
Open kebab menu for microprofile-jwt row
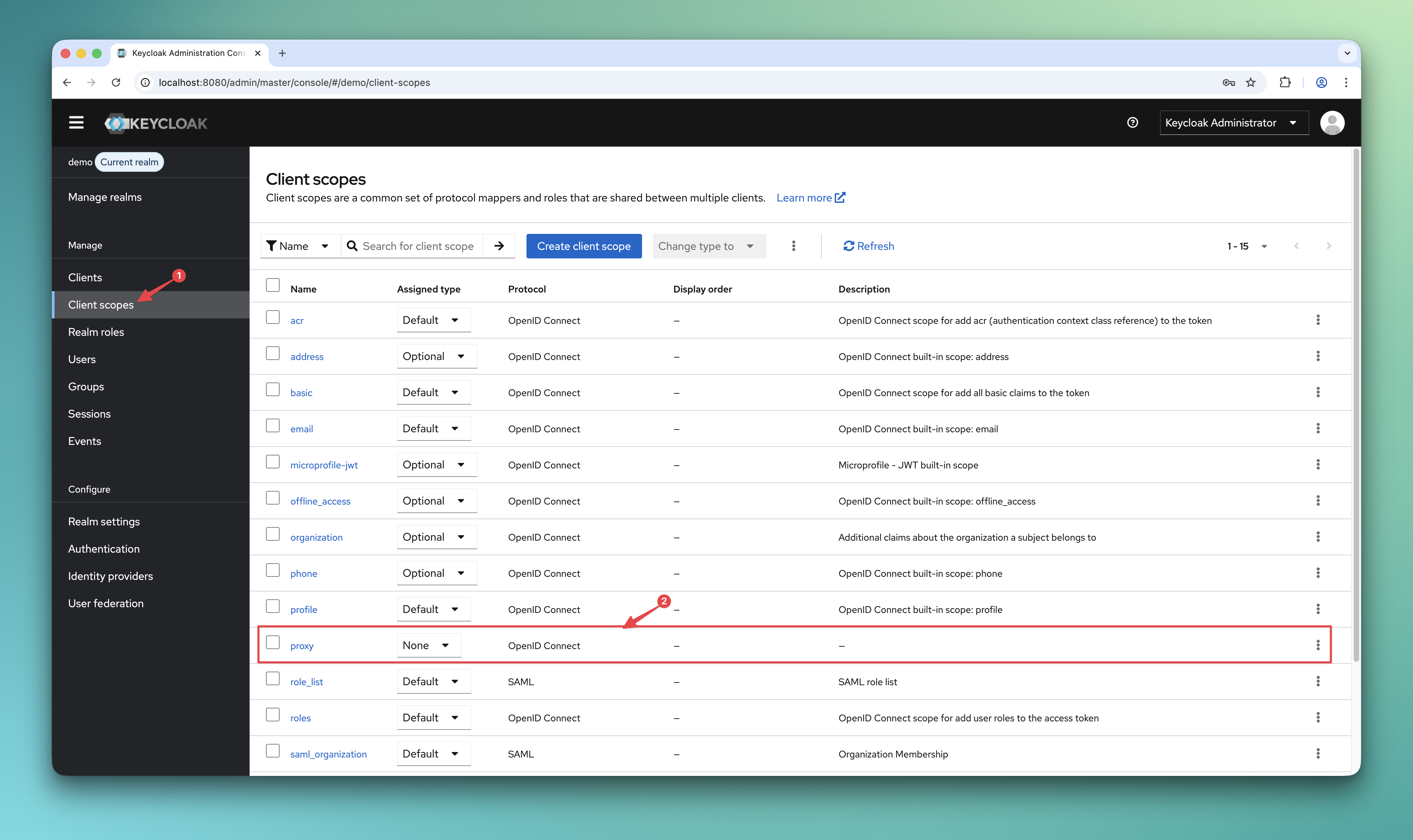pos(1318,465)
